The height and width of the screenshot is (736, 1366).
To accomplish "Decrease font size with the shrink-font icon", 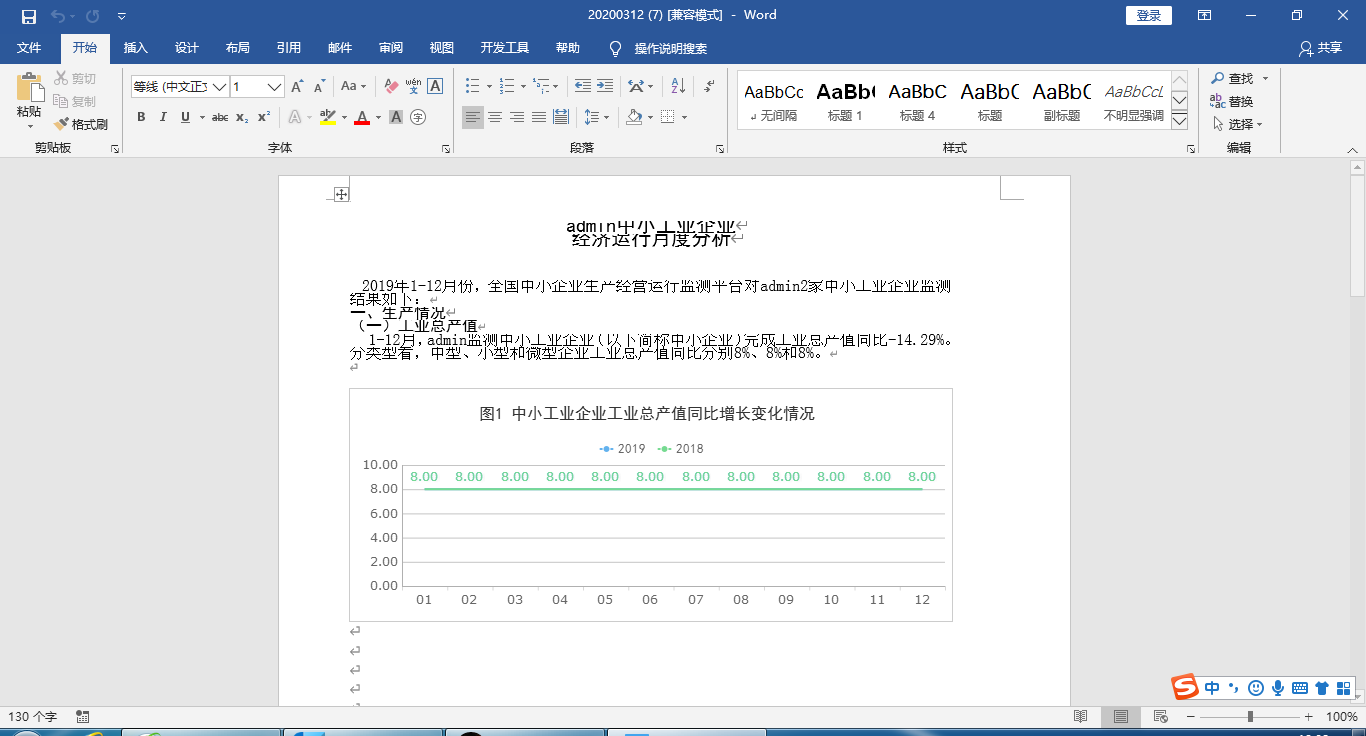I will coord(320,87).
